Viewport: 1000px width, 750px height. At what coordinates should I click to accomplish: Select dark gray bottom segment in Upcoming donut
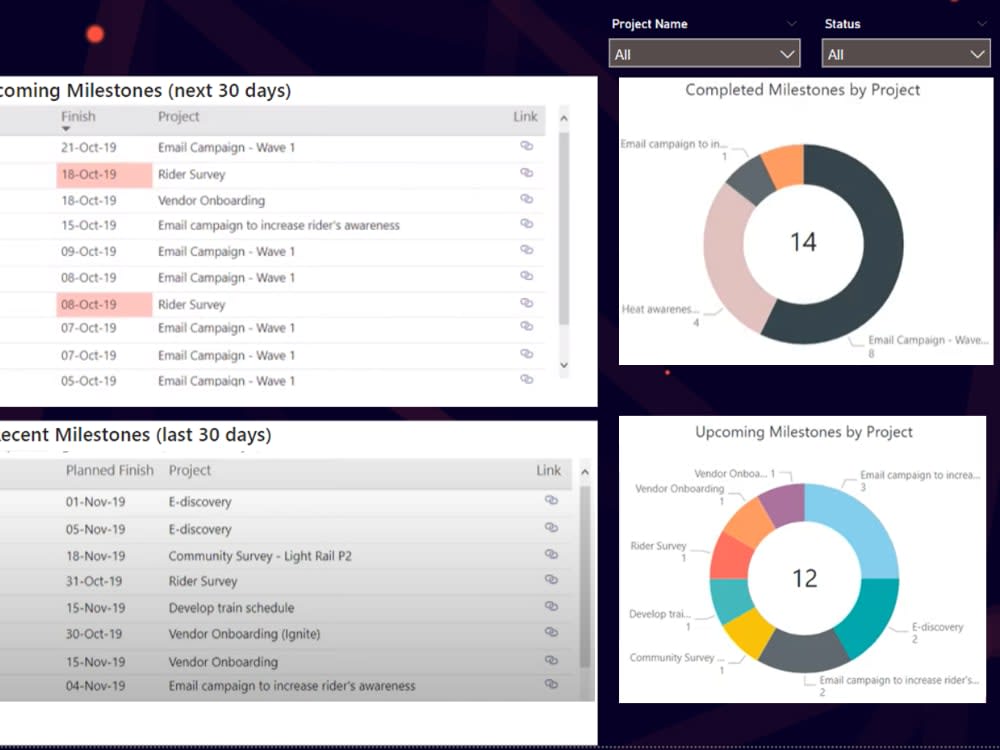point(804,652)
